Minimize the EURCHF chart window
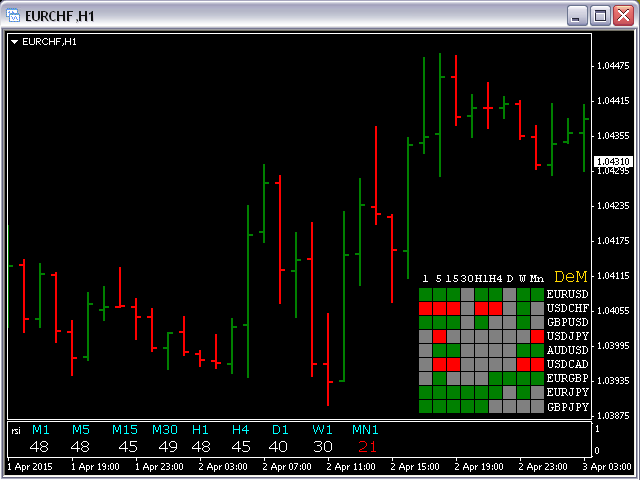The height and width of the screenshot is (480, 640). [x=577, y=16]
